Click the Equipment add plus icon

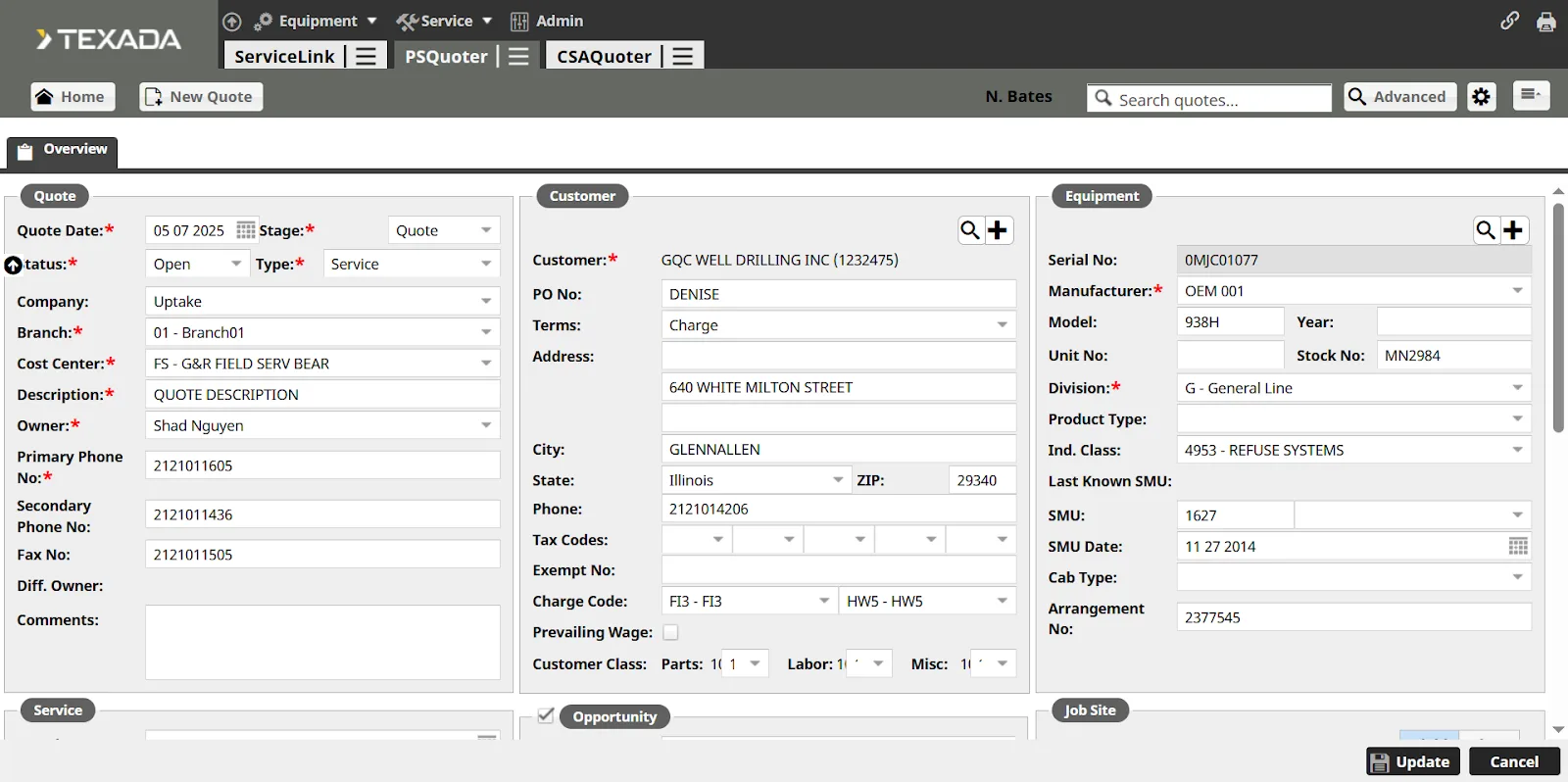[1513, 230]
